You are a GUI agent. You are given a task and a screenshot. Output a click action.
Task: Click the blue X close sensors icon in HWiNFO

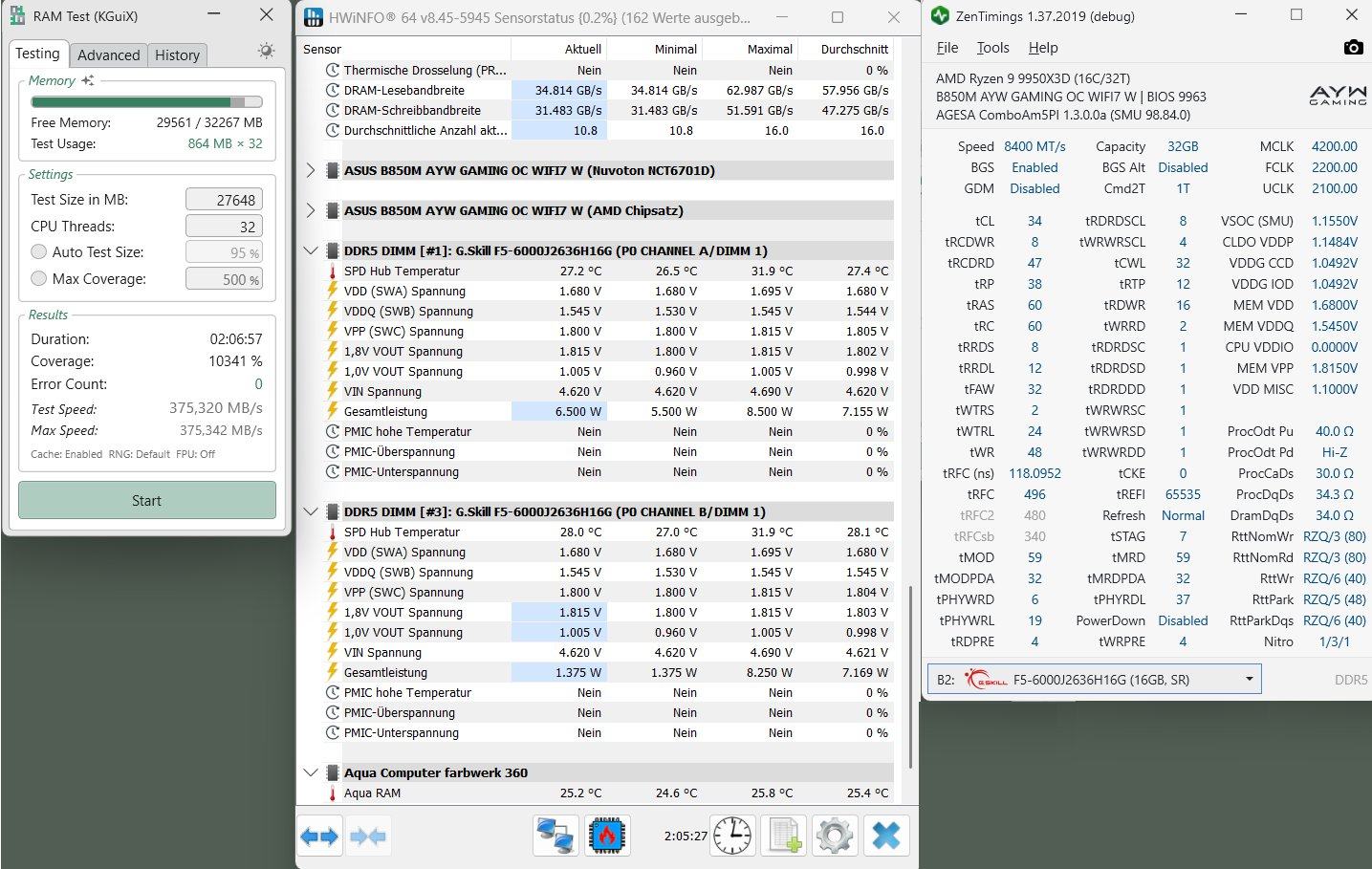pos(886,836)
